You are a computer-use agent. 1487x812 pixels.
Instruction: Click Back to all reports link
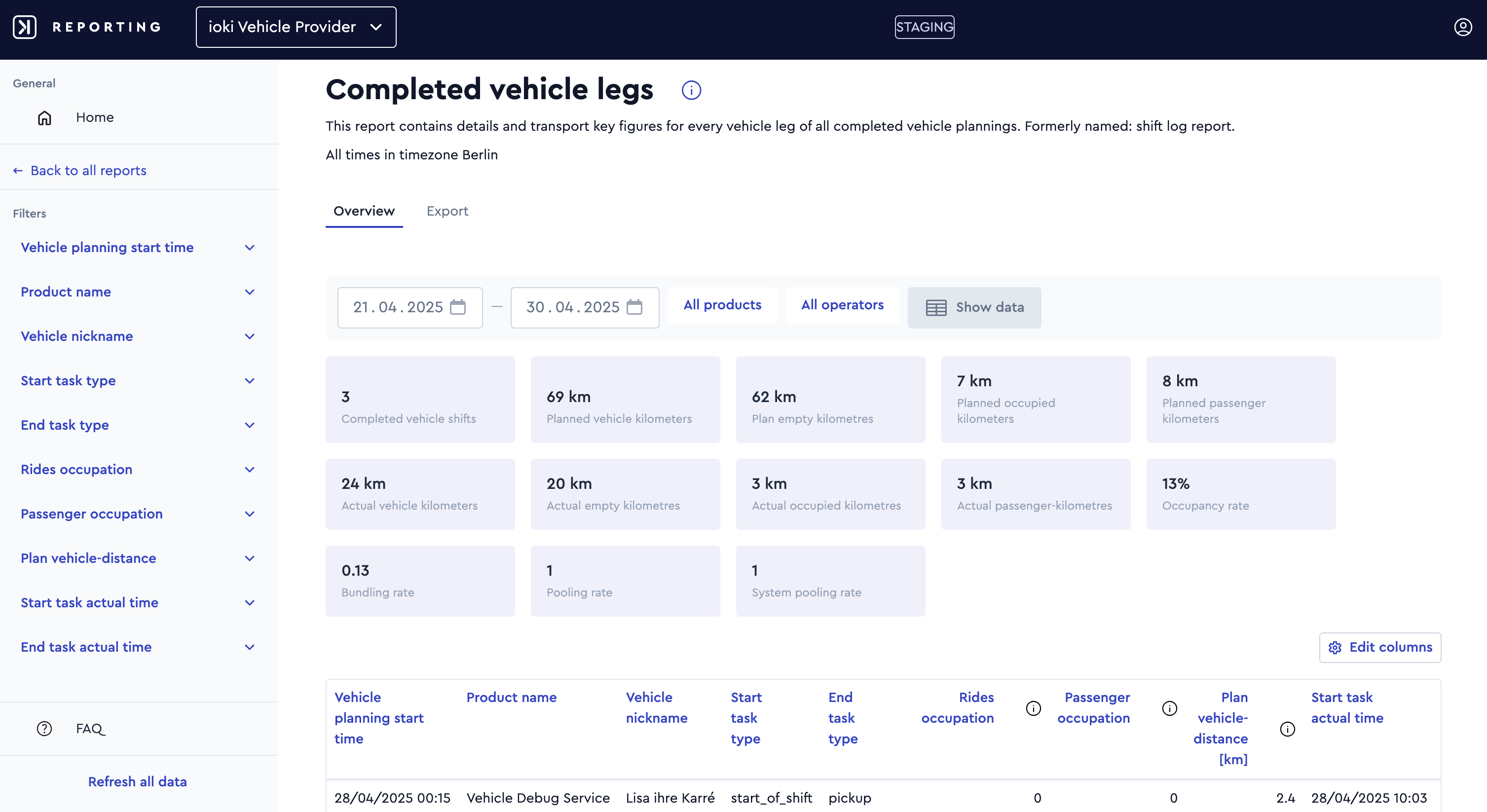(x=88, y=170)
